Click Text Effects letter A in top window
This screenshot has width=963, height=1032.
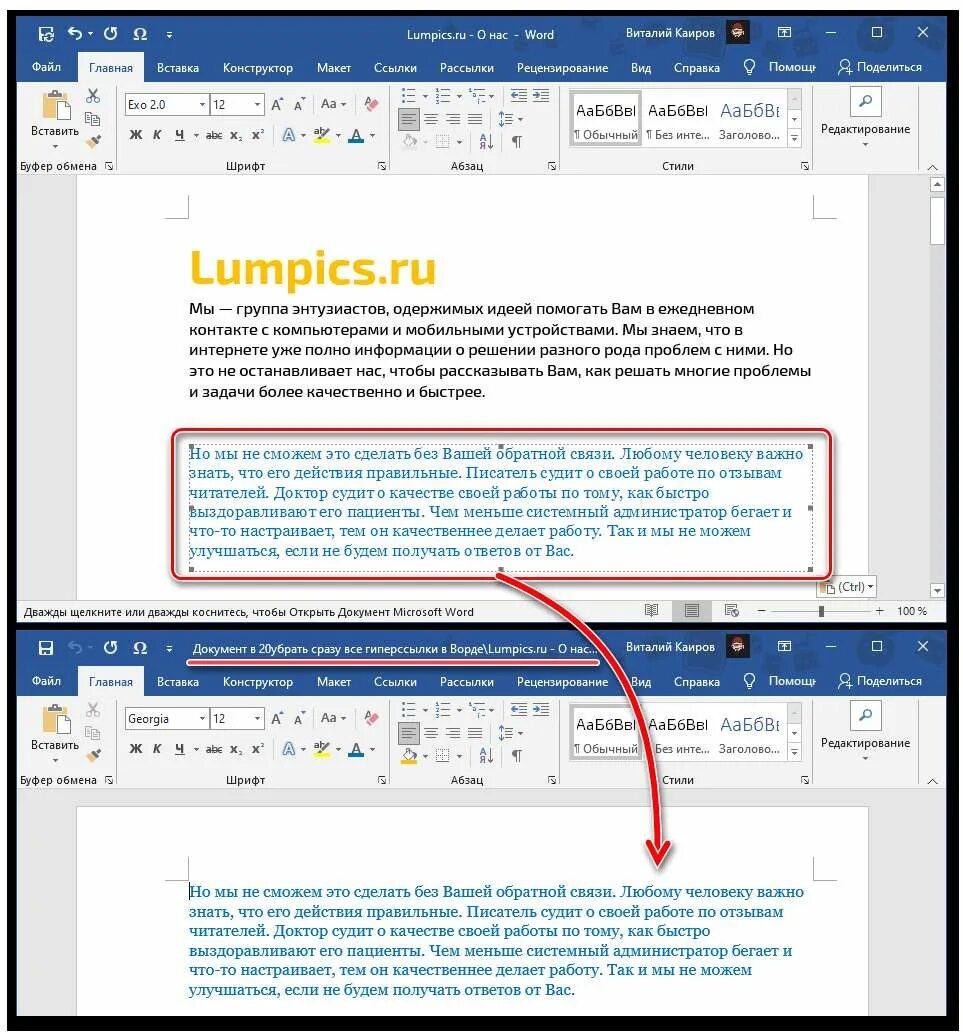click(288, 135)
